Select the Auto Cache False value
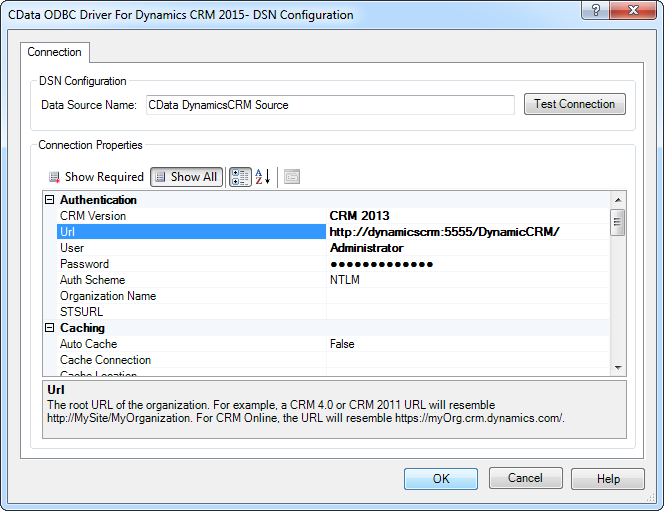 [x=467, y=344]
